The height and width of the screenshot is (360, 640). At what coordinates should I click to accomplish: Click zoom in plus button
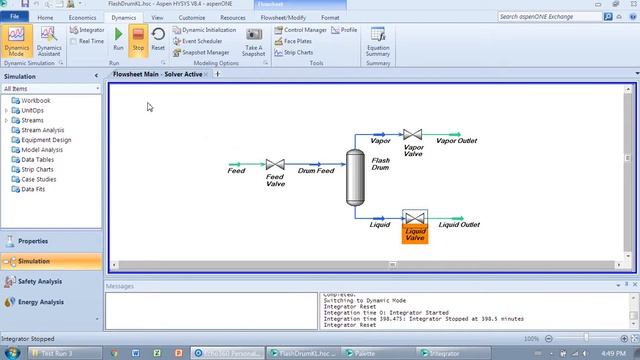pos(624,339)
